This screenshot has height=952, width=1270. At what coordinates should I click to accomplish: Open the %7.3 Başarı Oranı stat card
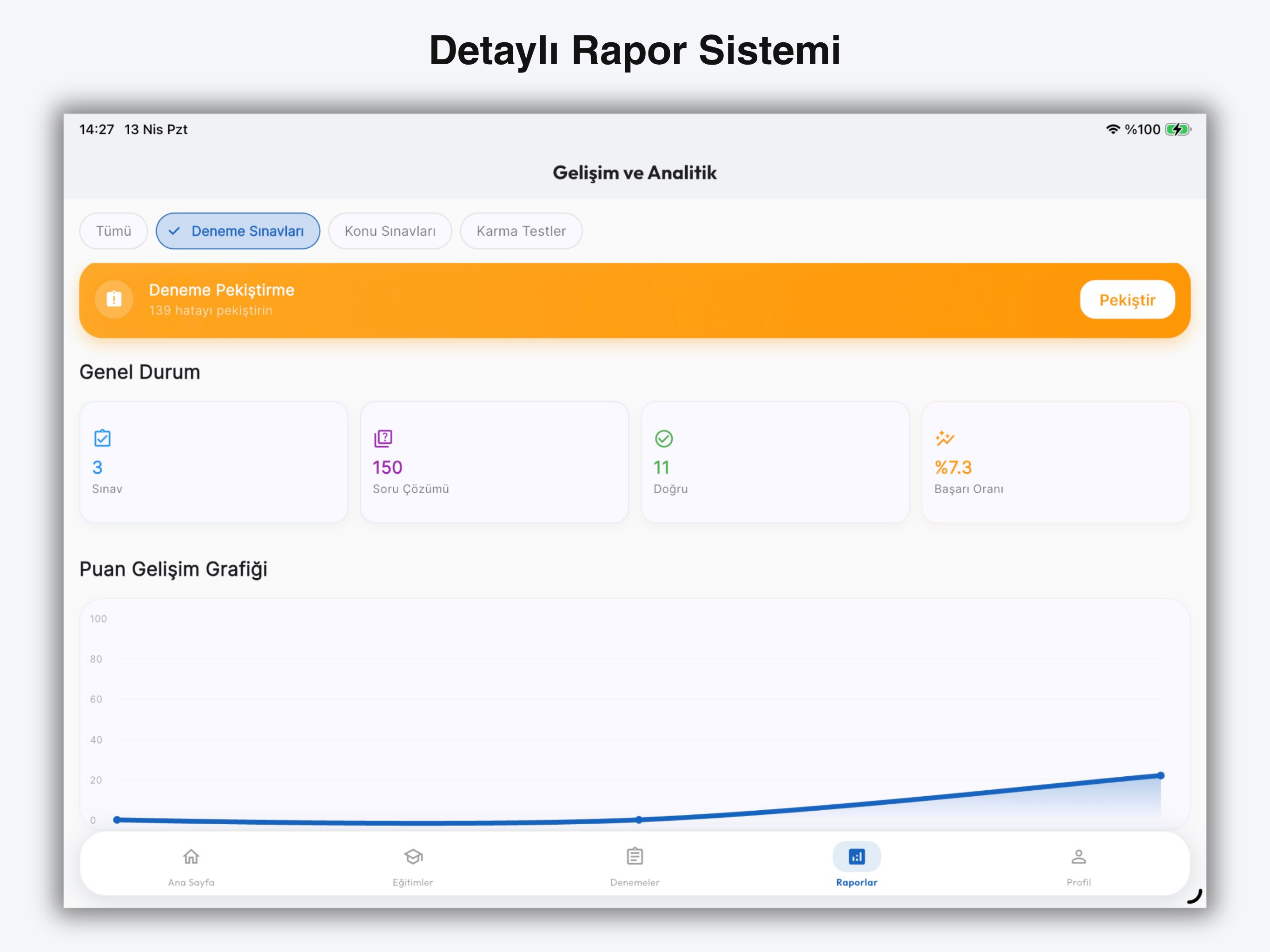[x=1056, y=462]
